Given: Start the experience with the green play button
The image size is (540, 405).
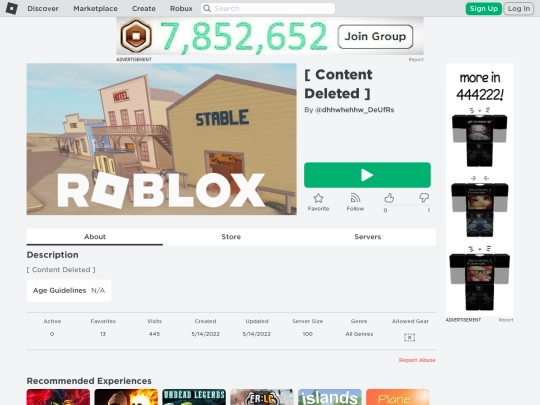Looking at the screenshot, I should 367,175.
